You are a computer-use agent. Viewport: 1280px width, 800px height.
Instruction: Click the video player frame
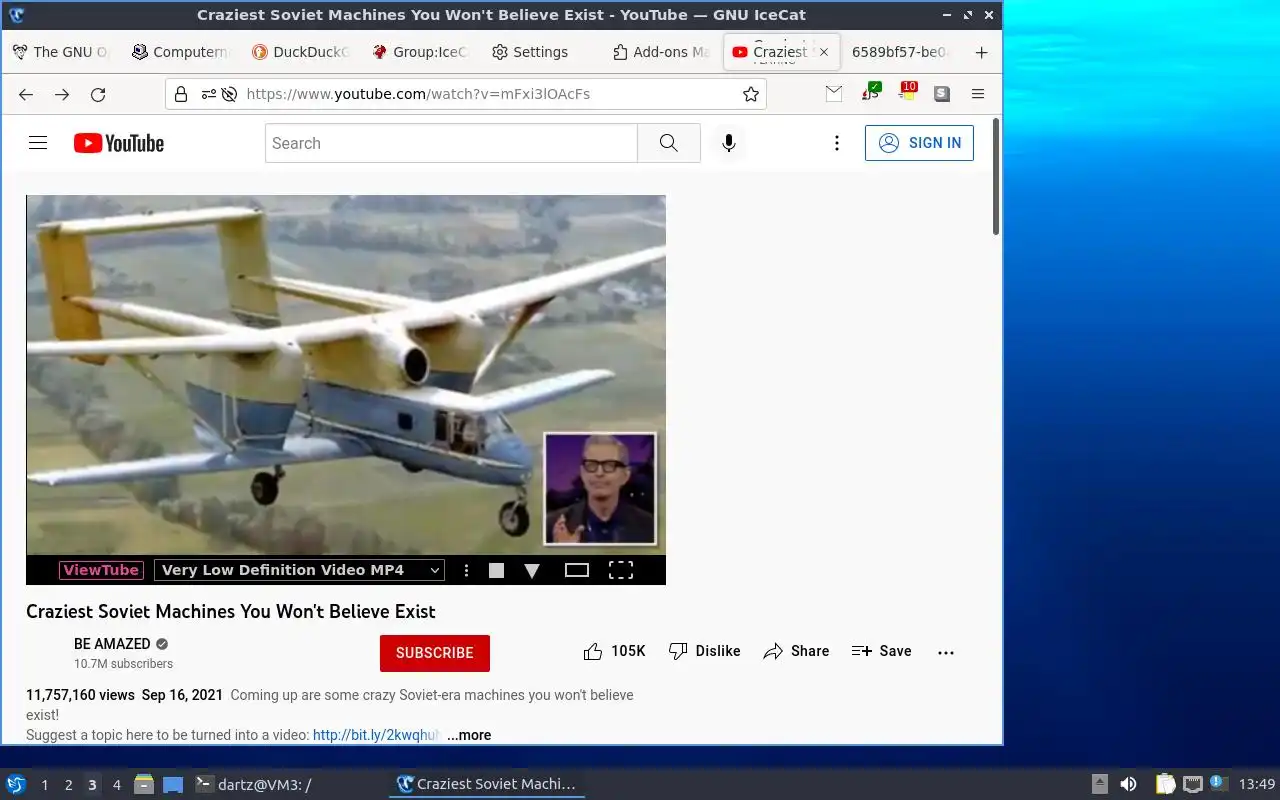(346, 375)
